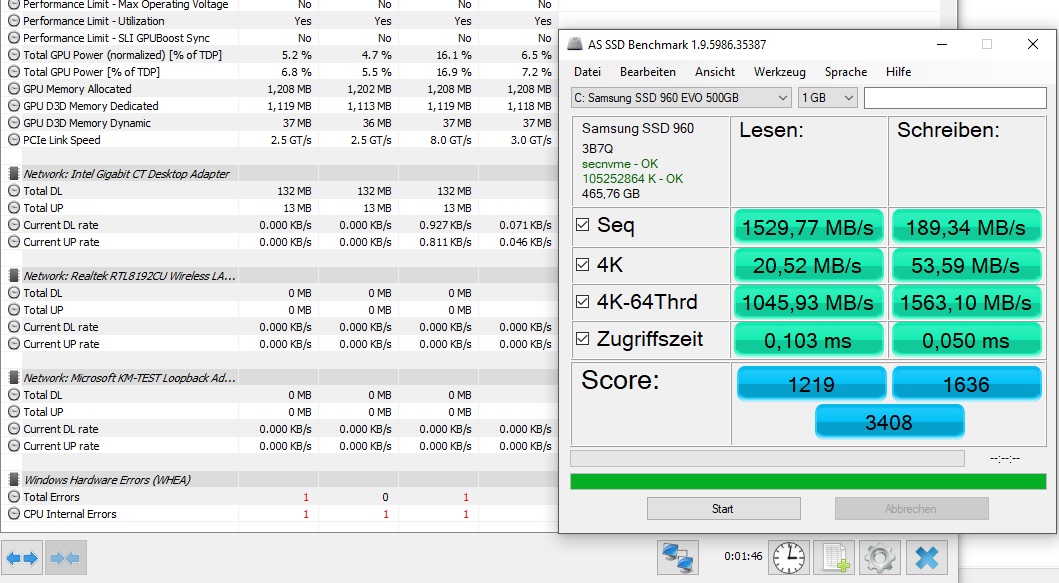This screenshot has width=1059, height=583.
Task: Open the 1 GB test size dropdown
Action: (827, 98)
